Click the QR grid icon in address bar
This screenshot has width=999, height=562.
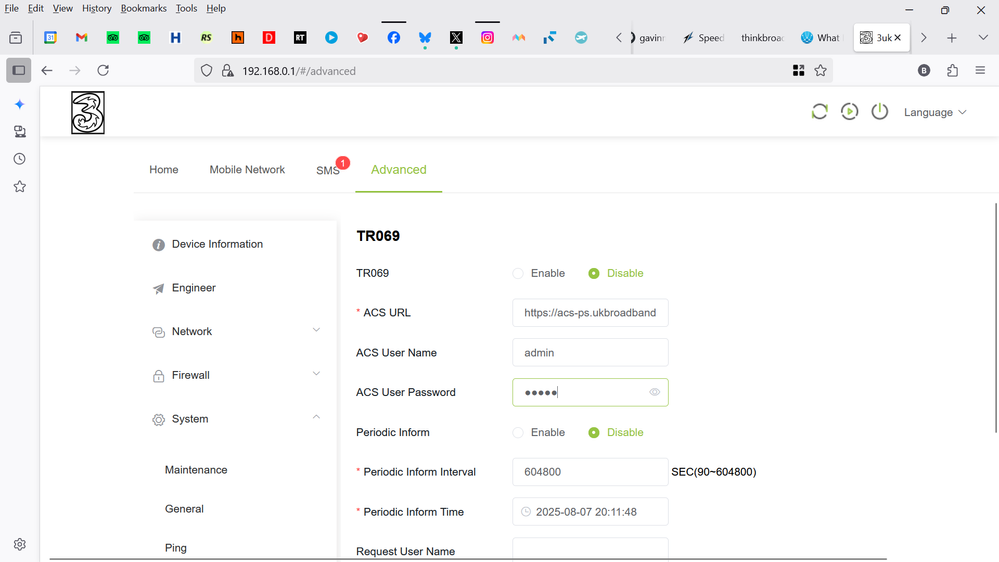(798, 71)
